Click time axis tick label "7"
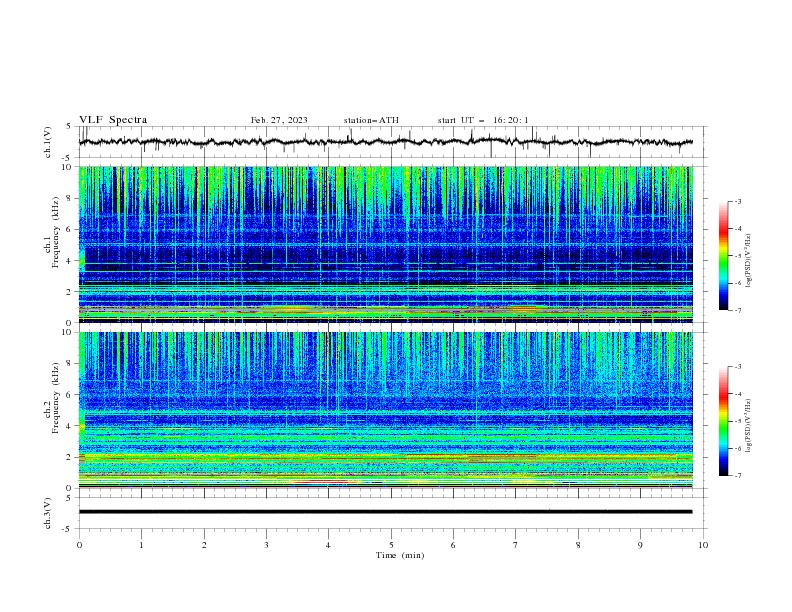Image resolution: width=792 pixels, height=612 pixels. coord(516,545)
